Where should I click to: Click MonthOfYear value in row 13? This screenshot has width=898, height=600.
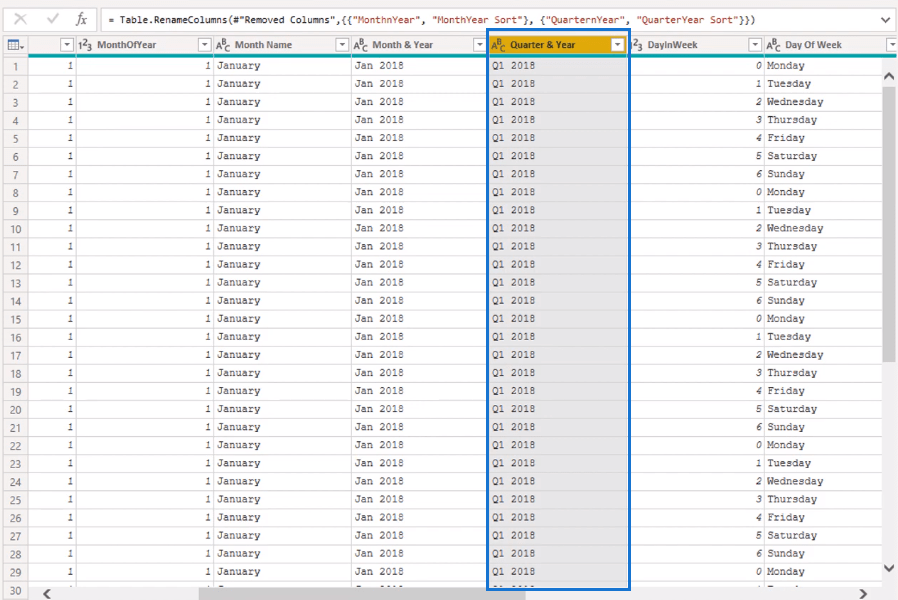tap(145, 283)
